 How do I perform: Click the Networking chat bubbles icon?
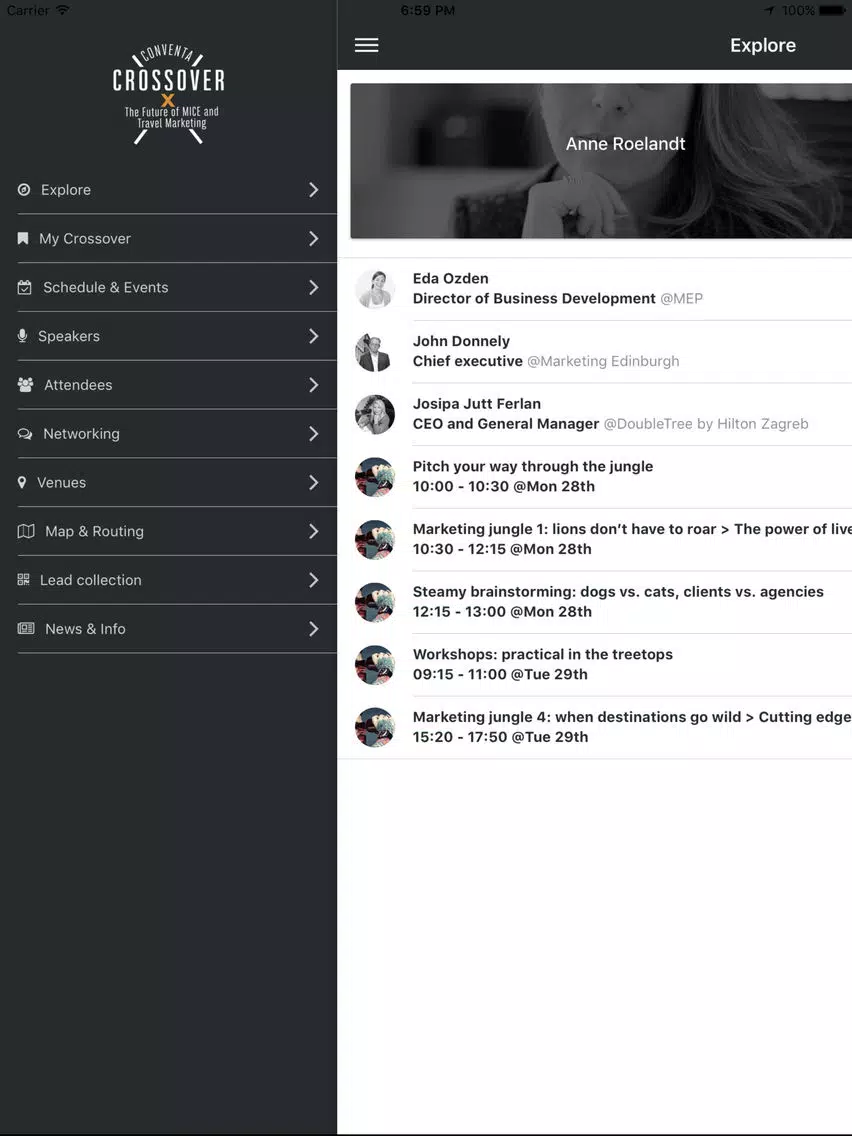[x=25, y=434]
